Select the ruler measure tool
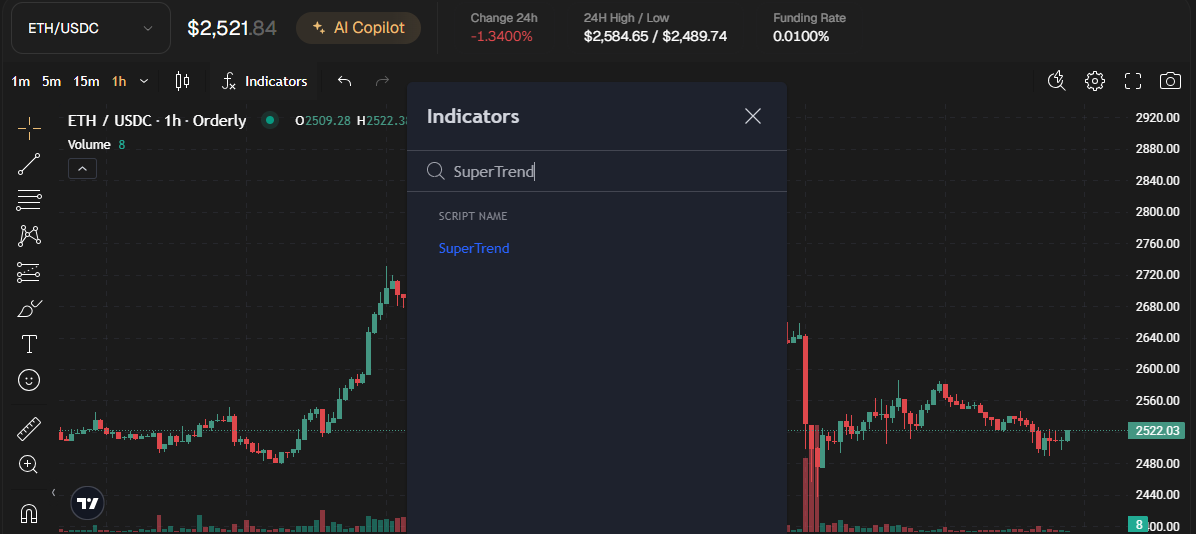1196x534 pixels. (x=29, y=429)
